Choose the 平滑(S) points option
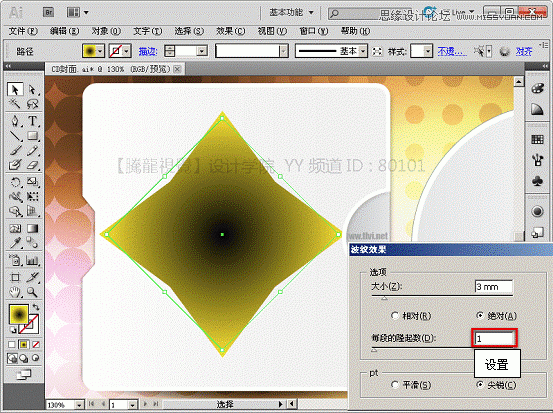 click(395, 385)
